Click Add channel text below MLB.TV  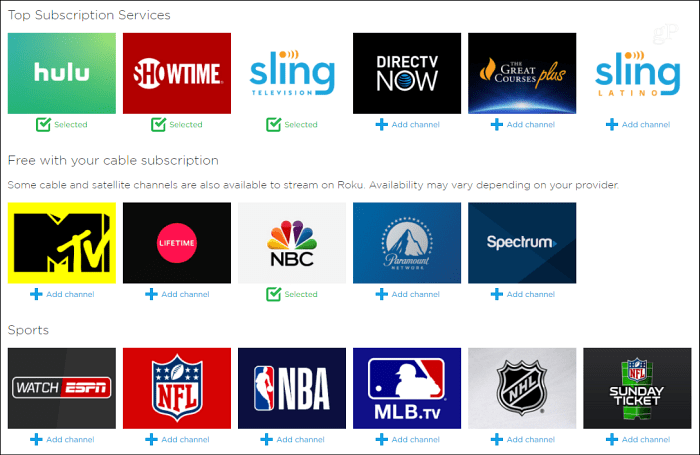(x=416, y=439)
